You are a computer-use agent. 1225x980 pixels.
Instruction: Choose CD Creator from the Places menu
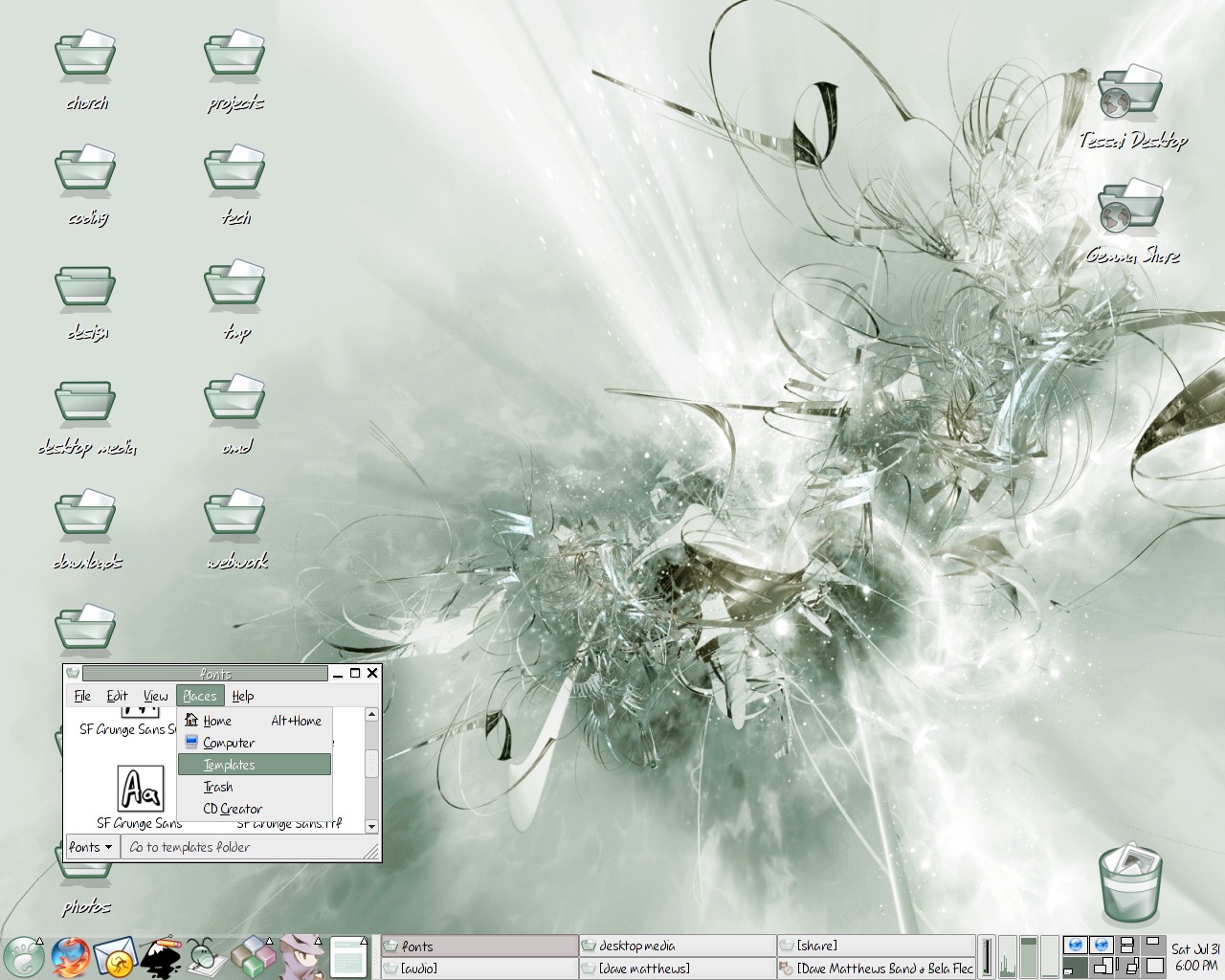tap(255, 809)
